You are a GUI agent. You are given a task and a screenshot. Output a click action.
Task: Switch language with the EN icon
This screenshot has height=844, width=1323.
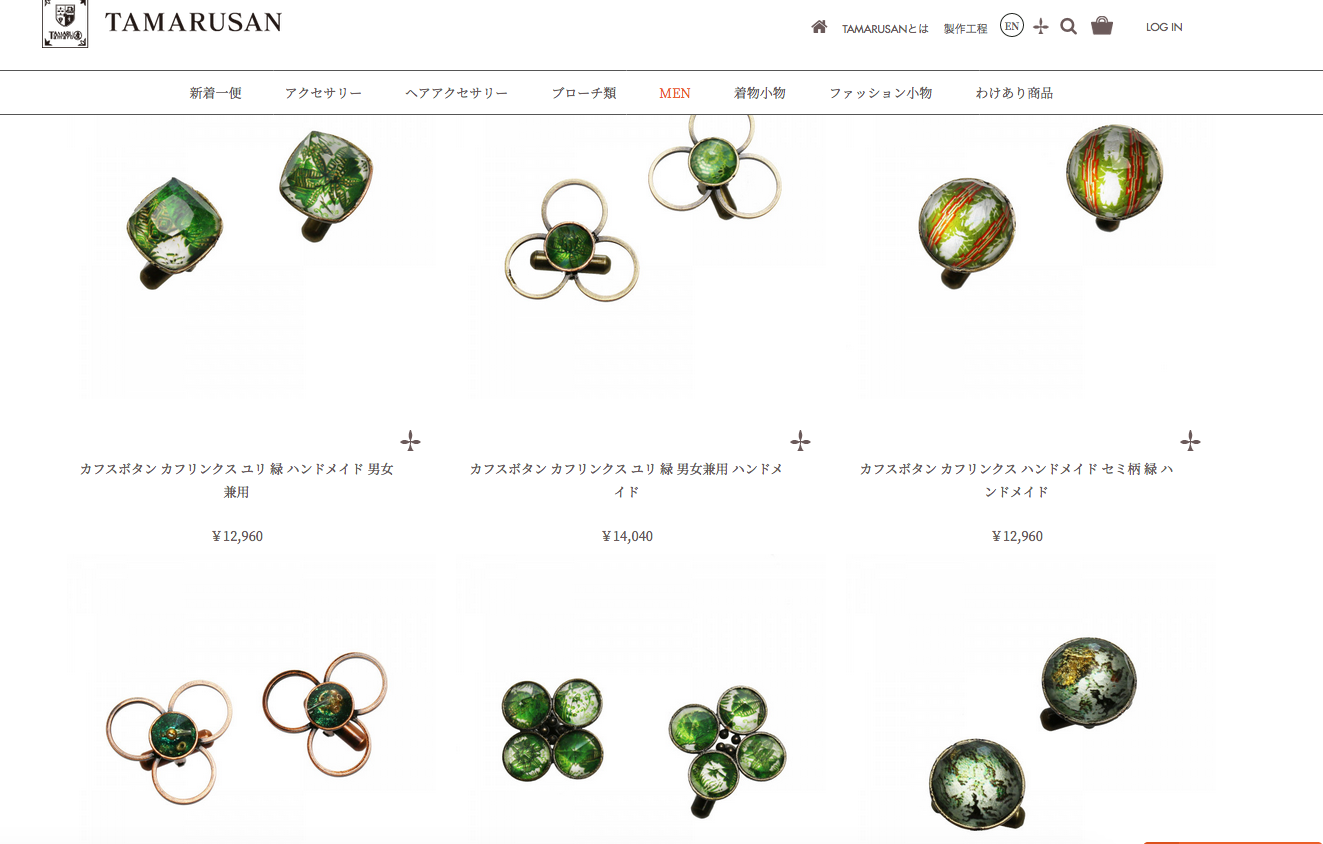point(1011,26)
